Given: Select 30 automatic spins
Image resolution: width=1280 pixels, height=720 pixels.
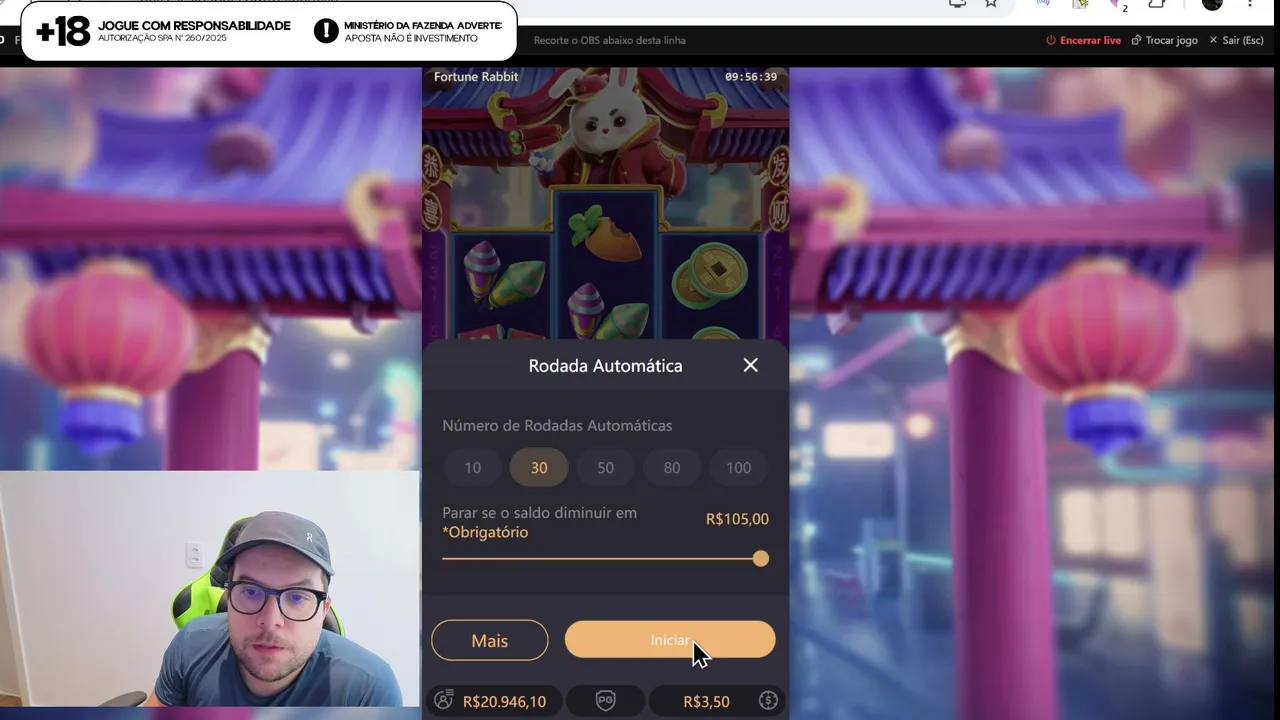Looking at the screenshot, I should tap(539, 467).
